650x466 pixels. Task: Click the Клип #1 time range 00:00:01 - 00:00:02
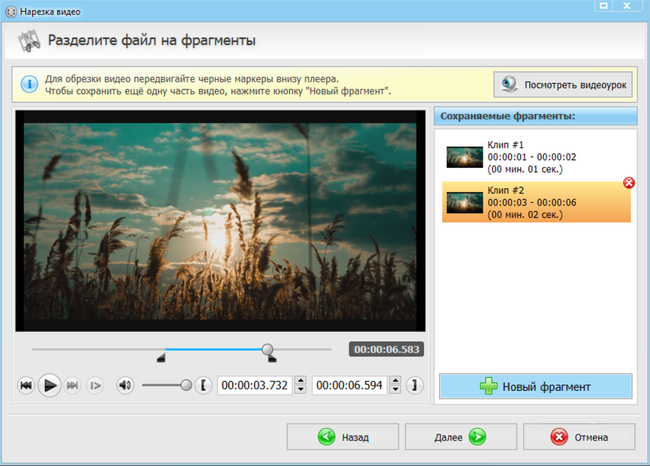tap(532, 157)
